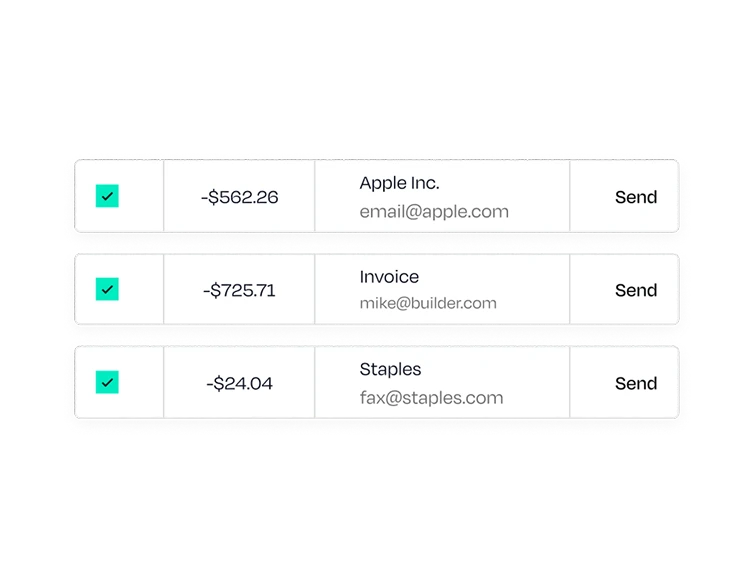Open the Apple Inc. vendor name
Image resolution: width=752 pixels, height=588 pixels.
tap(400, 182)
